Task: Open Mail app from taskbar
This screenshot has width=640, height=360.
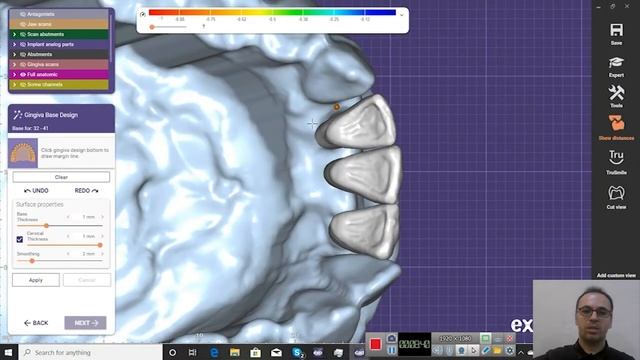Action: pos(276,352)
